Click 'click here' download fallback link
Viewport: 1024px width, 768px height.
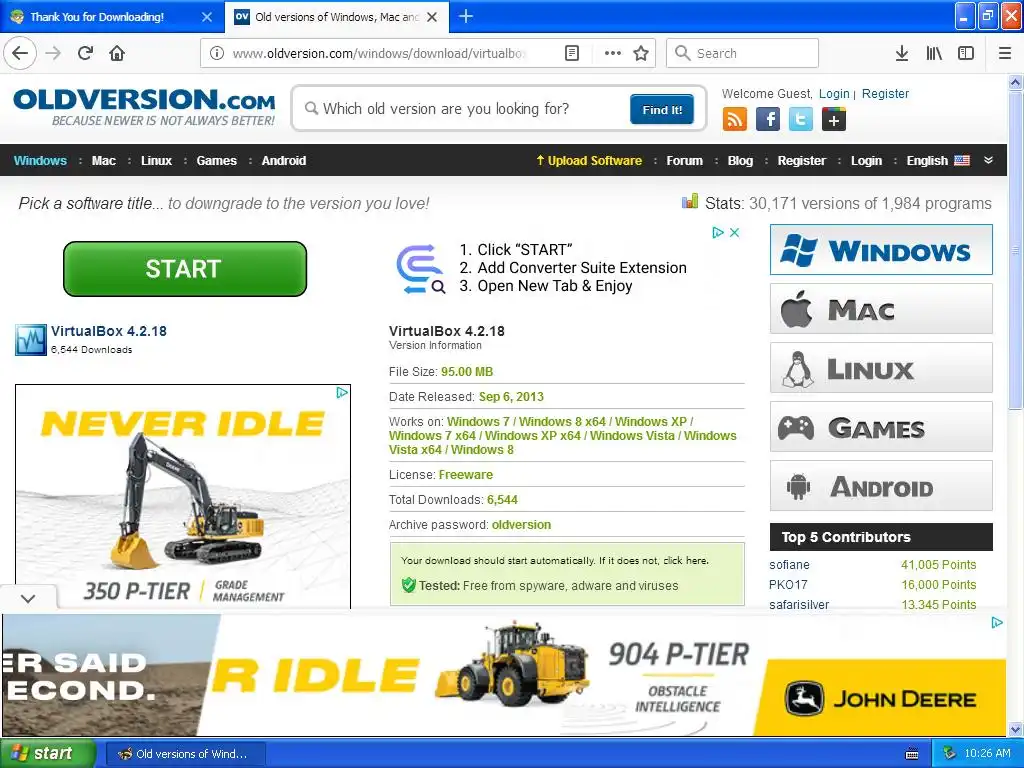(x=685, y=560)
